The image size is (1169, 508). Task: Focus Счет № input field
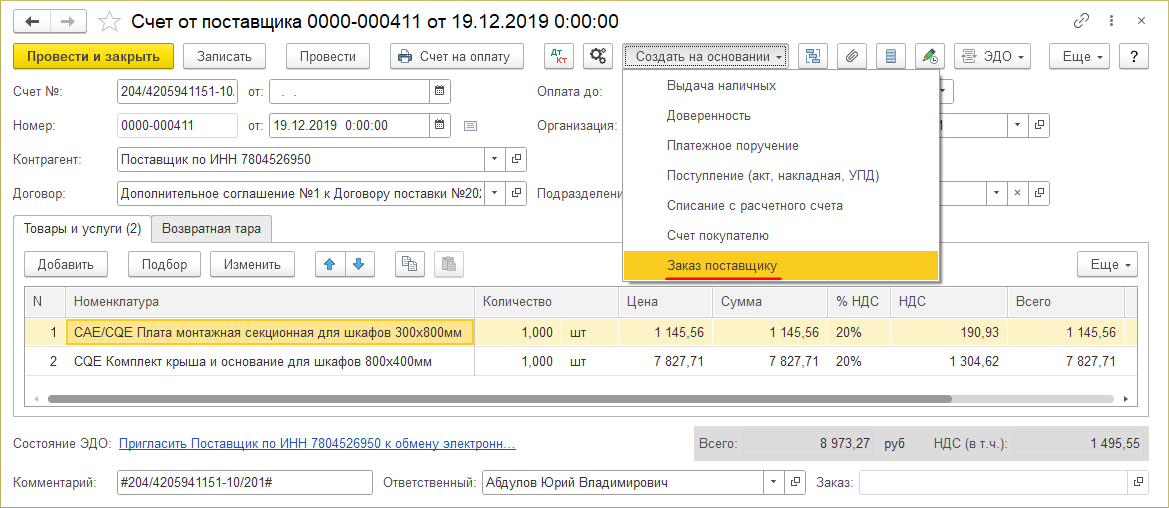(x=177, y=91)
